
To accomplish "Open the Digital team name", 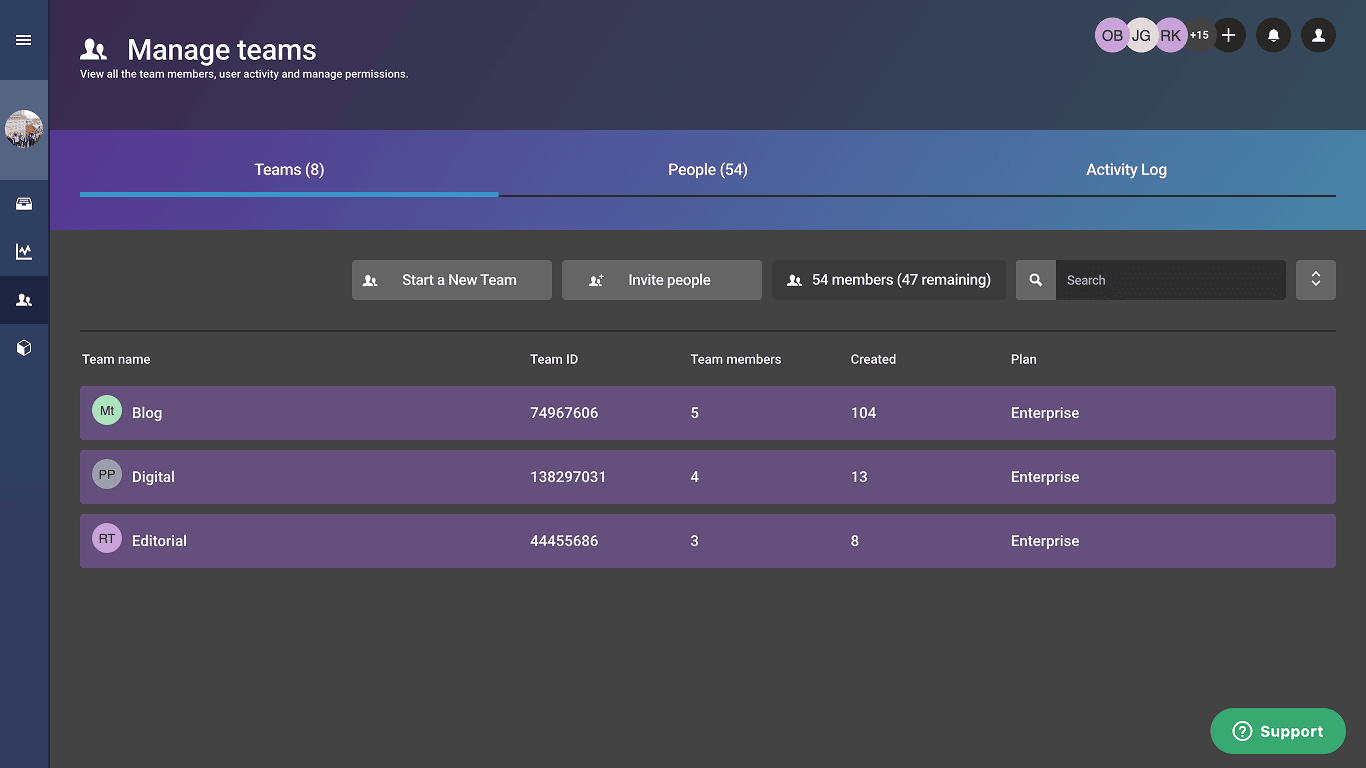I will click(153, 477).
